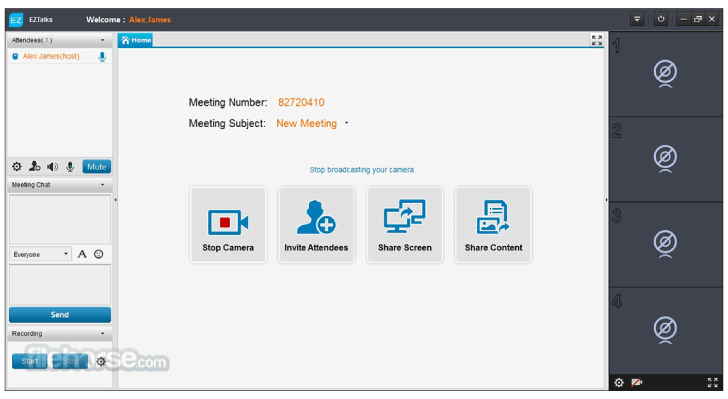728x399 pixels.
Task: Open emoji picker in chat
Action: coord(98,254)
